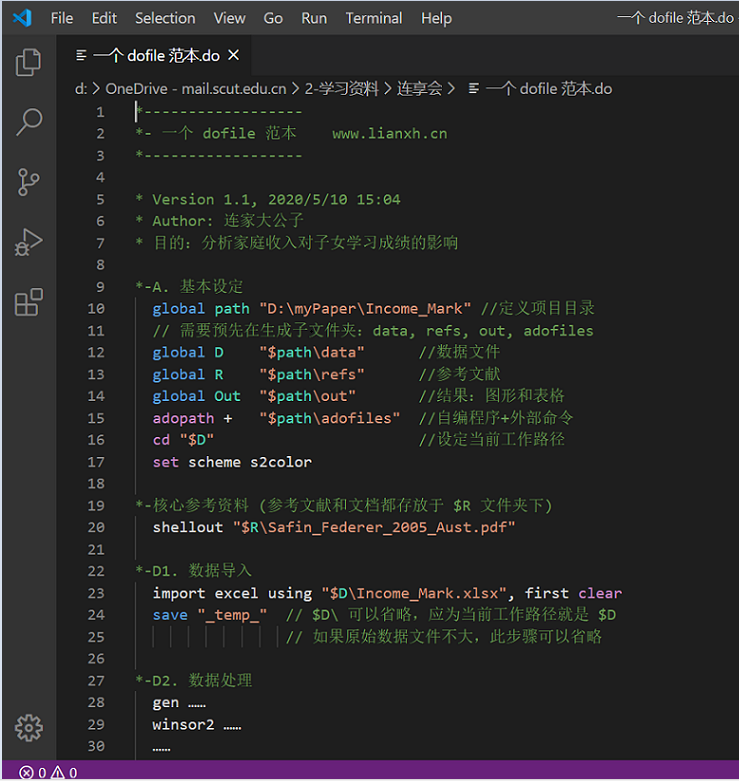
Task: Click the OneDrive - mail.scut.edu.cn breadcrumb
Action: tap(196, 89)
